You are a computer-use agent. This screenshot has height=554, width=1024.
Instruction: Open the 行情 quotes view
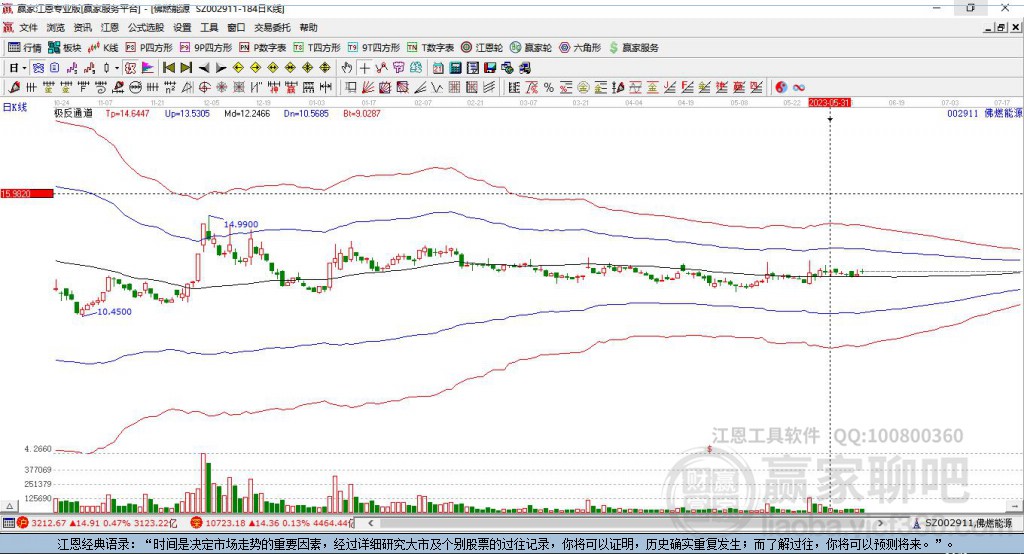24,48
